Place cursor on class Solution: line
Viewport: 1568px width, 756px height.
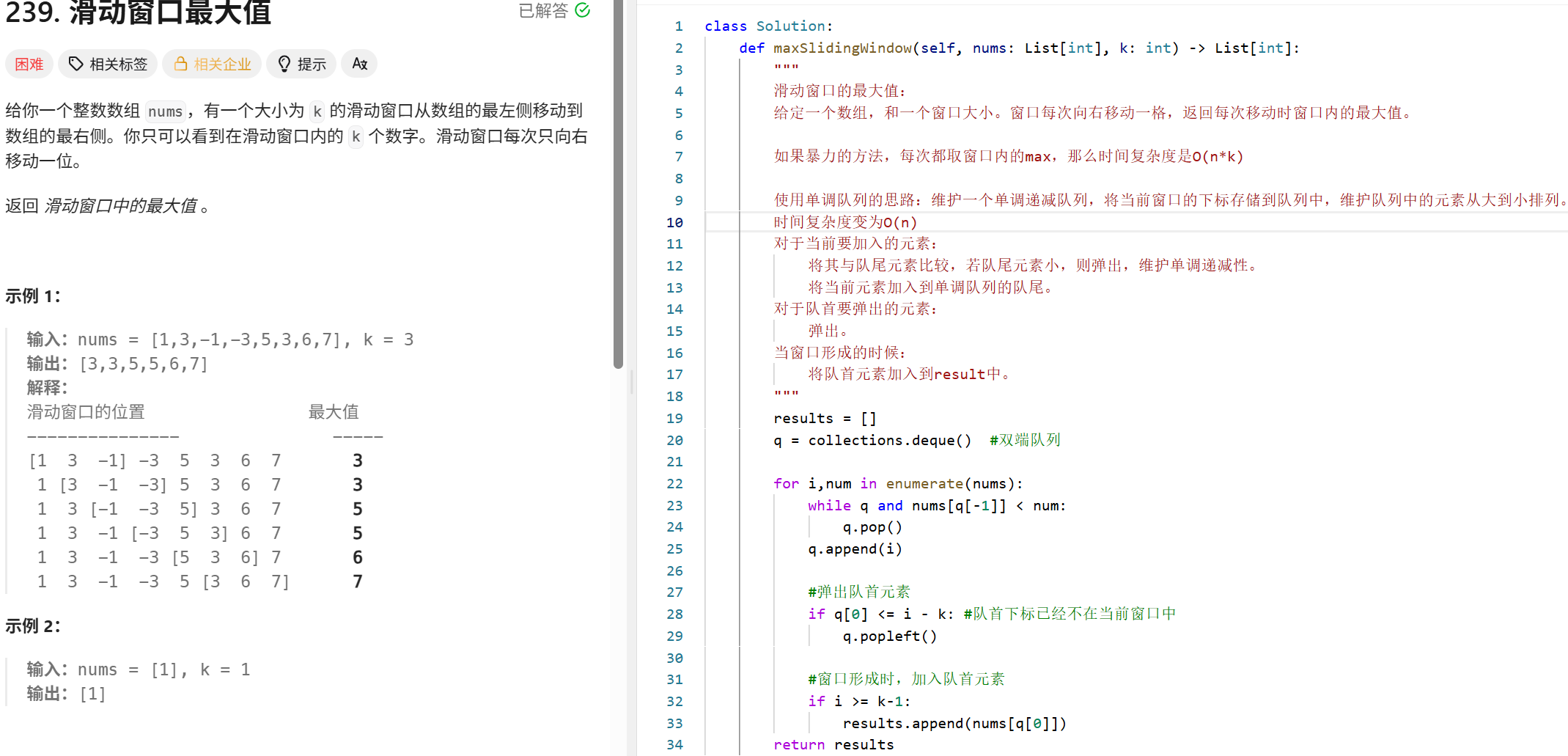pos(768,26)
